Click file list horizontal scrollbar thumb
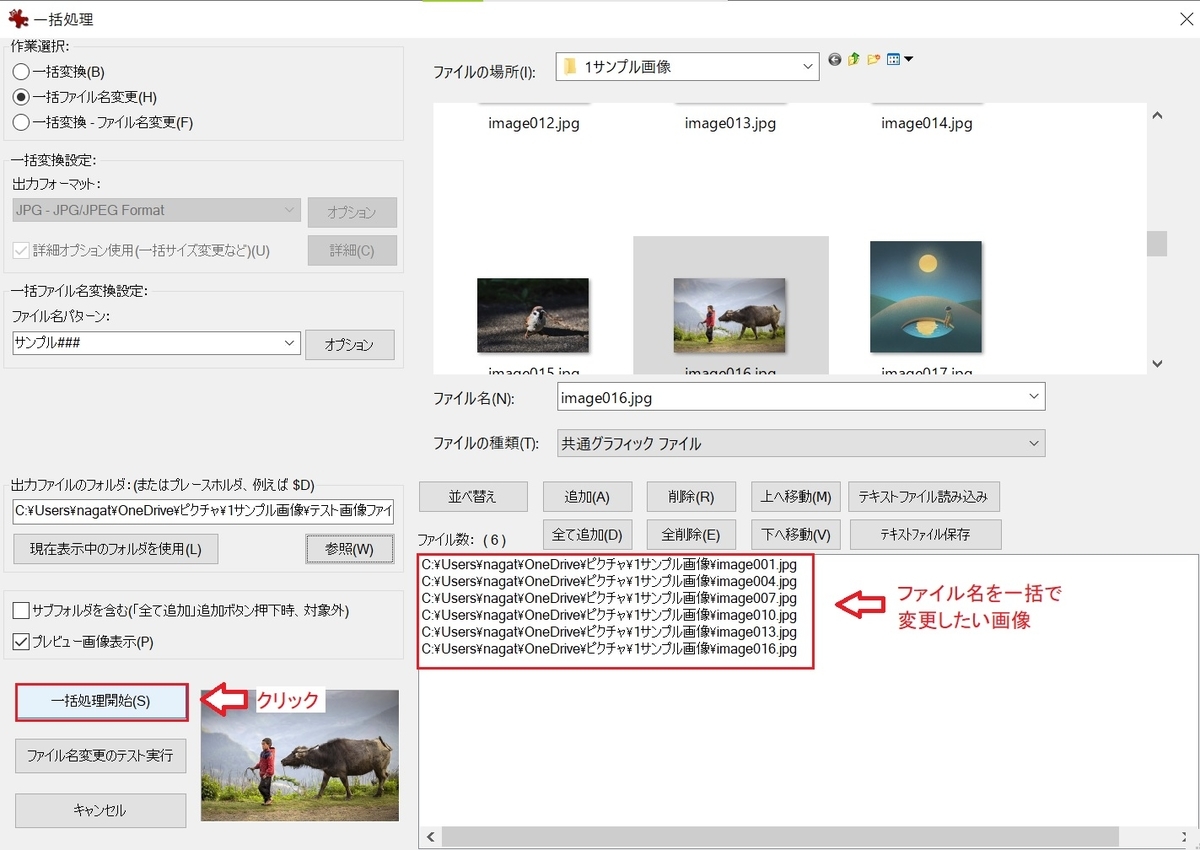Image resolution: width=1200 pixels, height=850 pixels. [x=780, y=837]
